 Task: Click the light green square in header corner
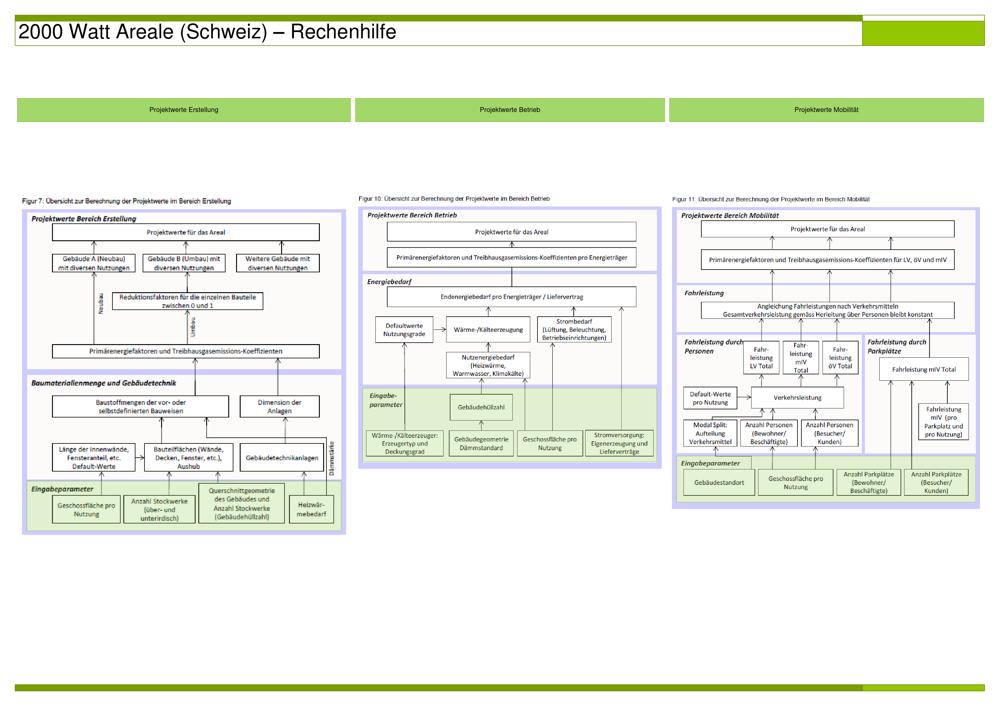(922, 32)
